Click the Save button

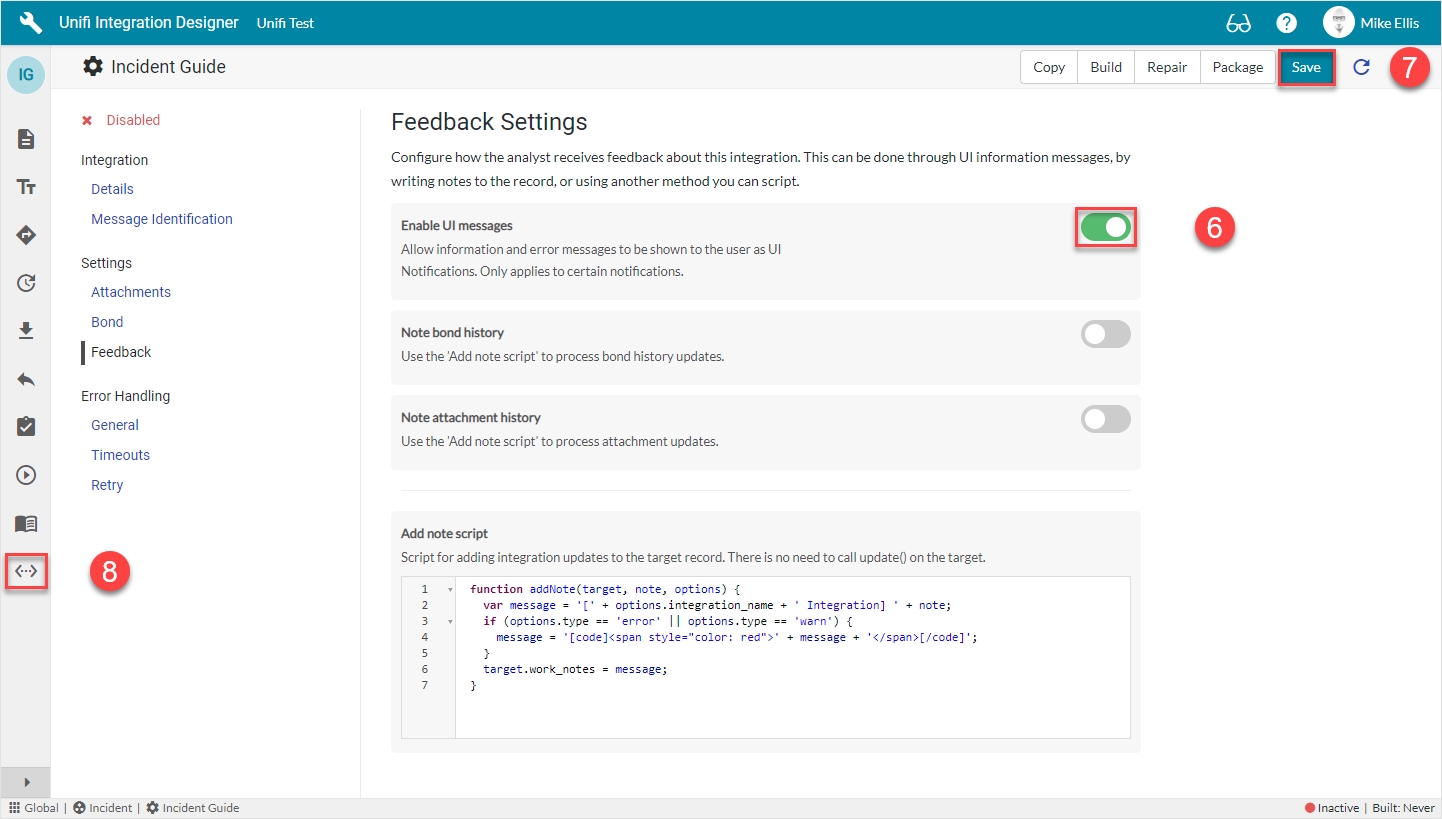pos(1306,67)
